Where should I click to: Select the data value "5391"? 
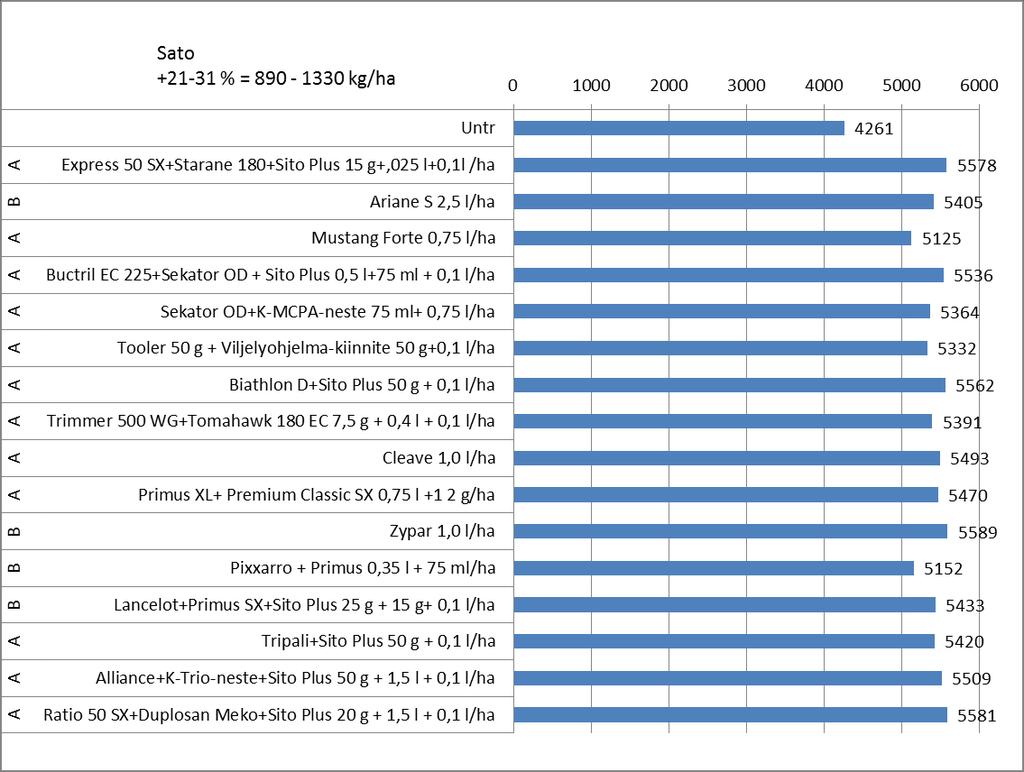point(962,423)
